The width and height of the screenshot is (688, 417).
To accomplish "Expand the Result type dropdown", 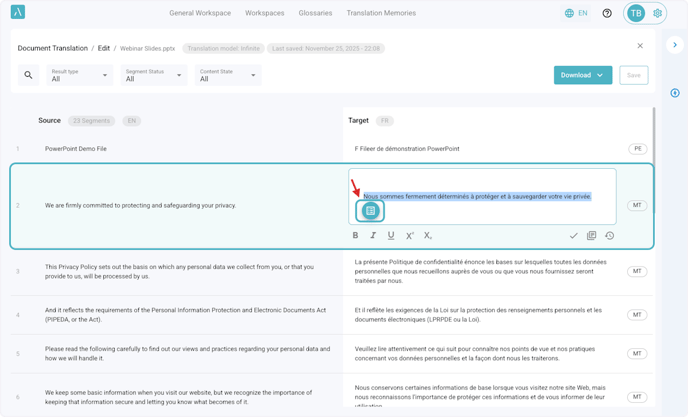I will (80, 75).
